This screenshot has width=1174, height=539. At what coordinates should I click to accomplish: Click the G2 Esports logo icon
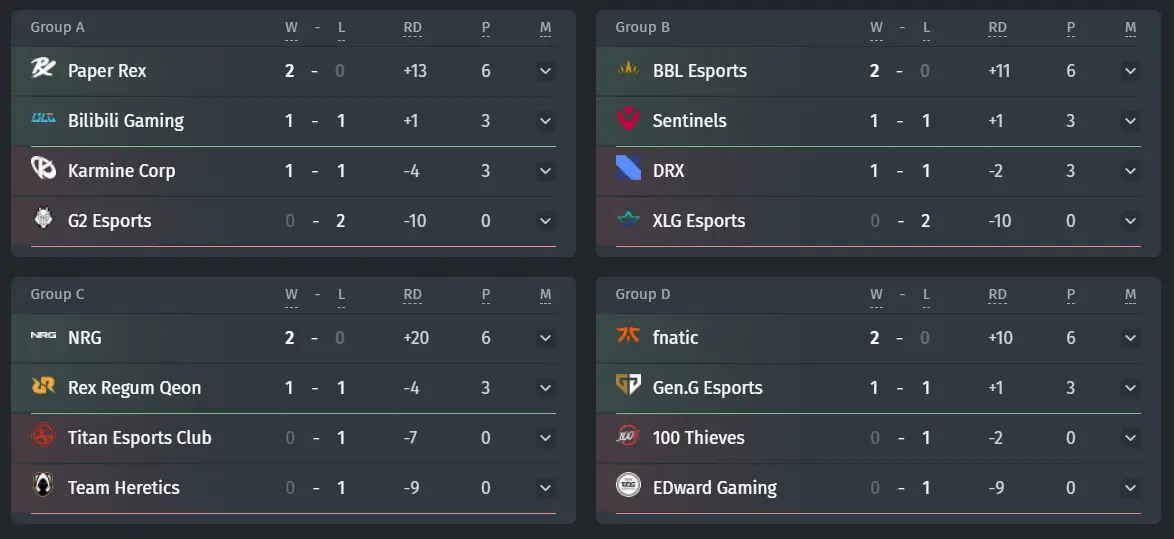pyautogui.click(x=43, y=218)
